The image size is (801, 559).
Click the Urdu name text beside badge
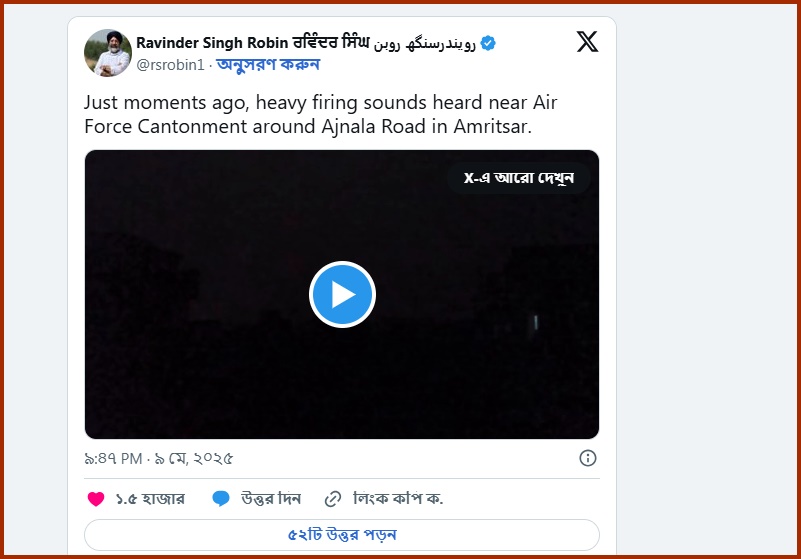425,44
